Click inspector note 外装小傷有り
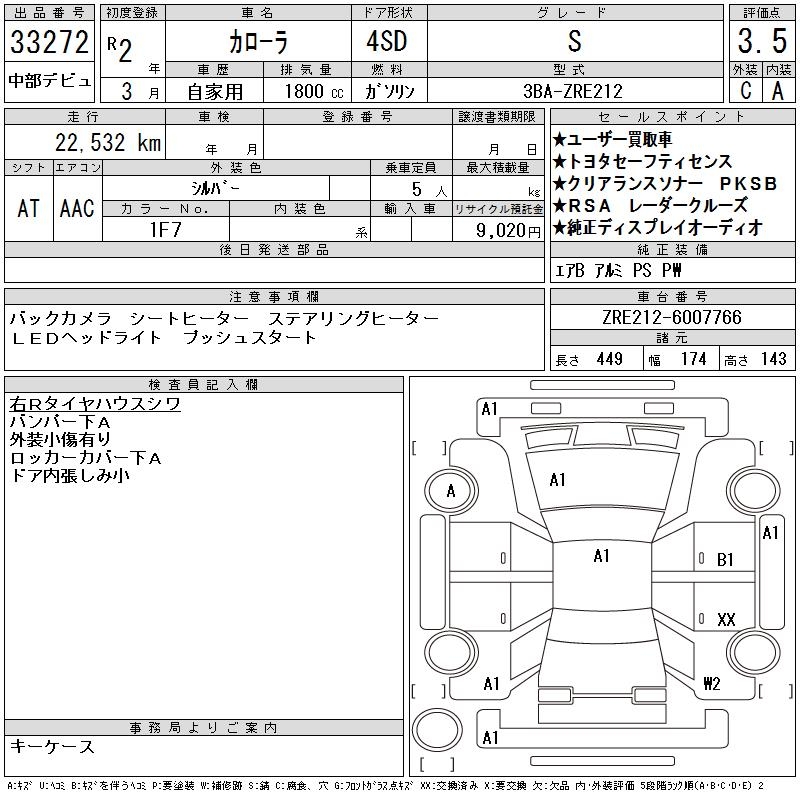Screen dimensions: 800x800 click(x=60, y=439)
